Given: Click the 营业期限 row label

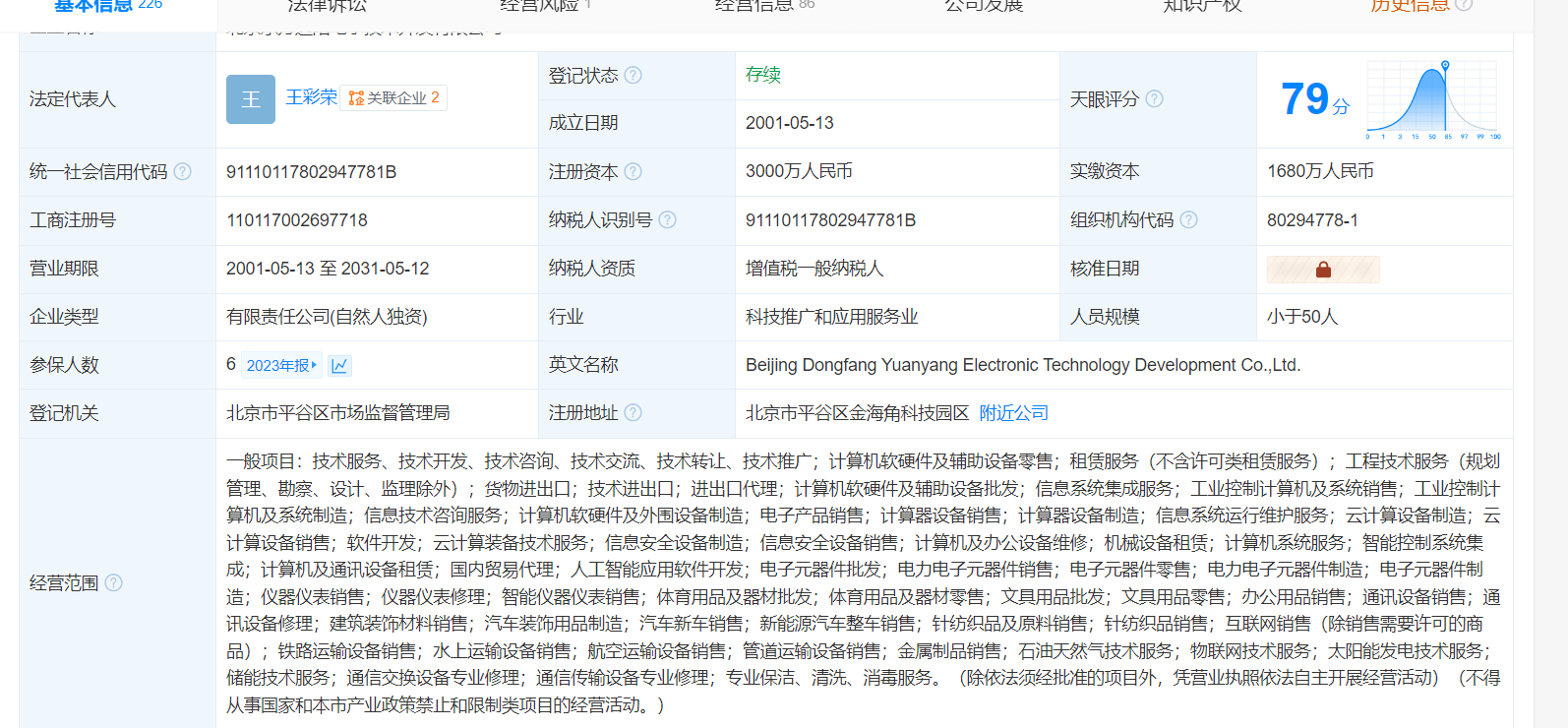Looking at the screenshot, I should coord(64,269).
